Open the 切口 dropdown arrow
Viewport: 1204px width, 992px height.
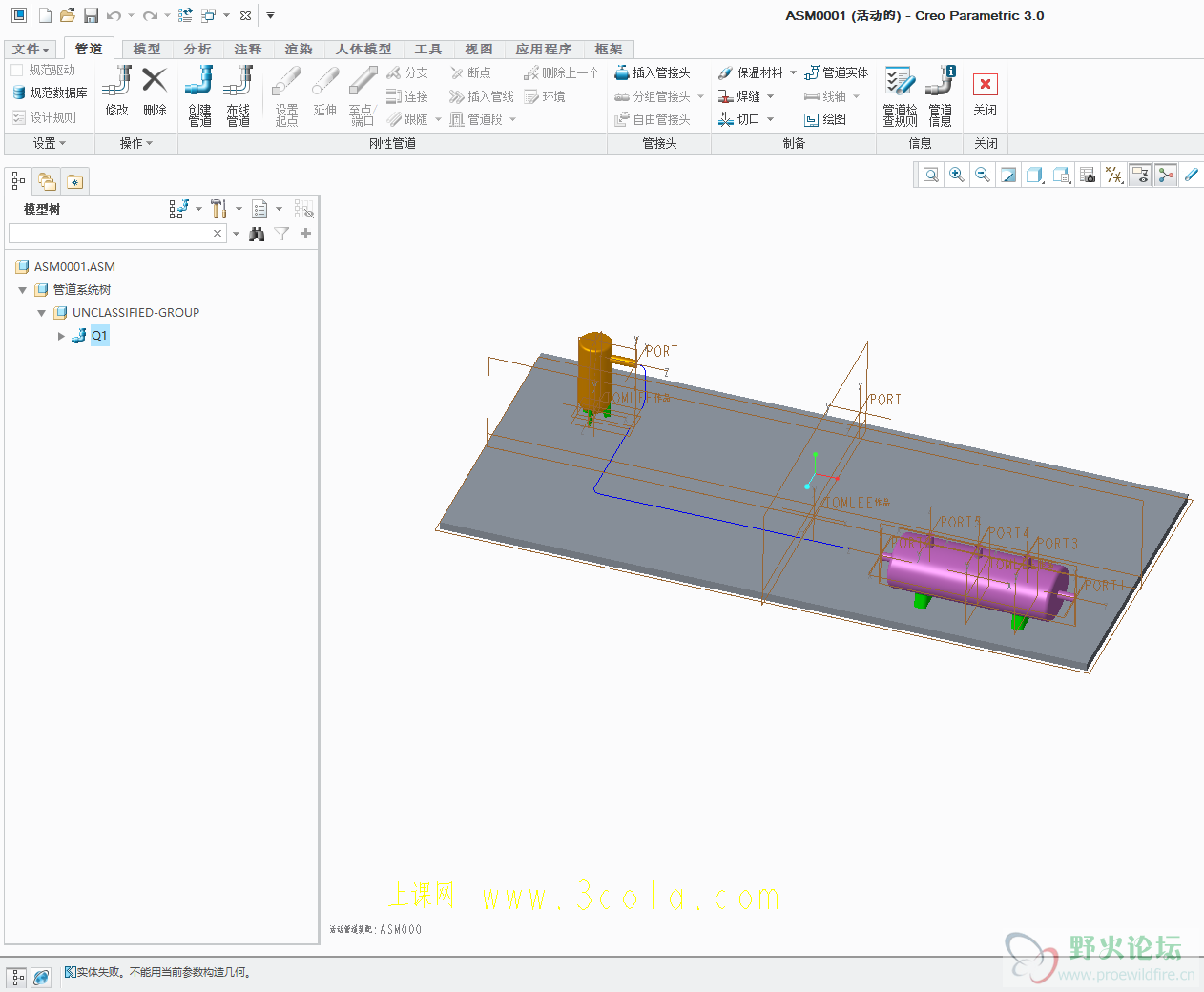tap(770, 119)
